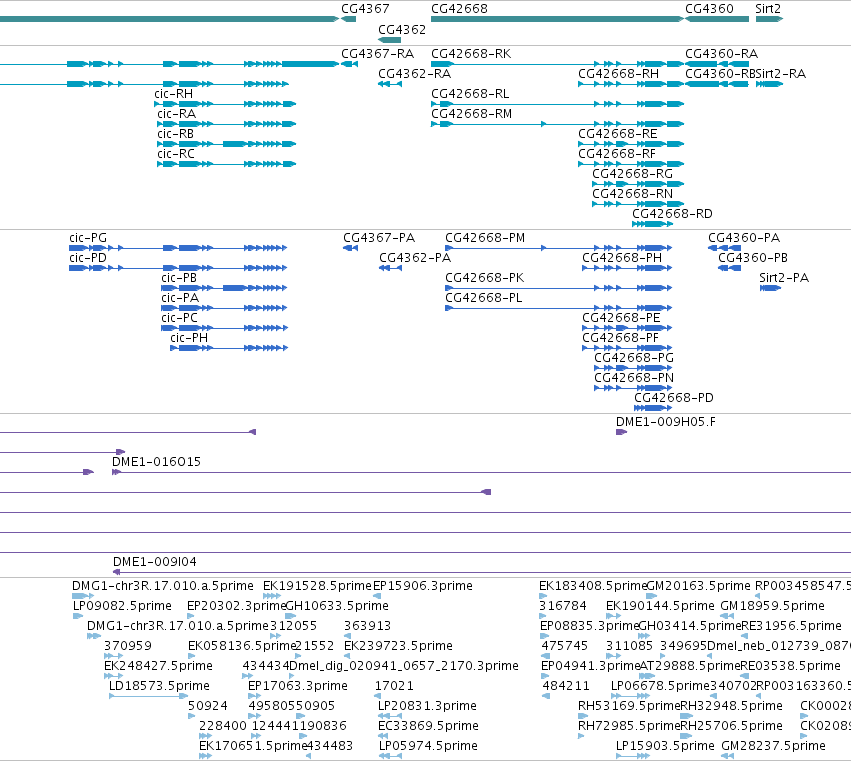The image size is (851, 761).
Task: Select the EK183408.5prime EST label
Action: [x=593, y=586]
